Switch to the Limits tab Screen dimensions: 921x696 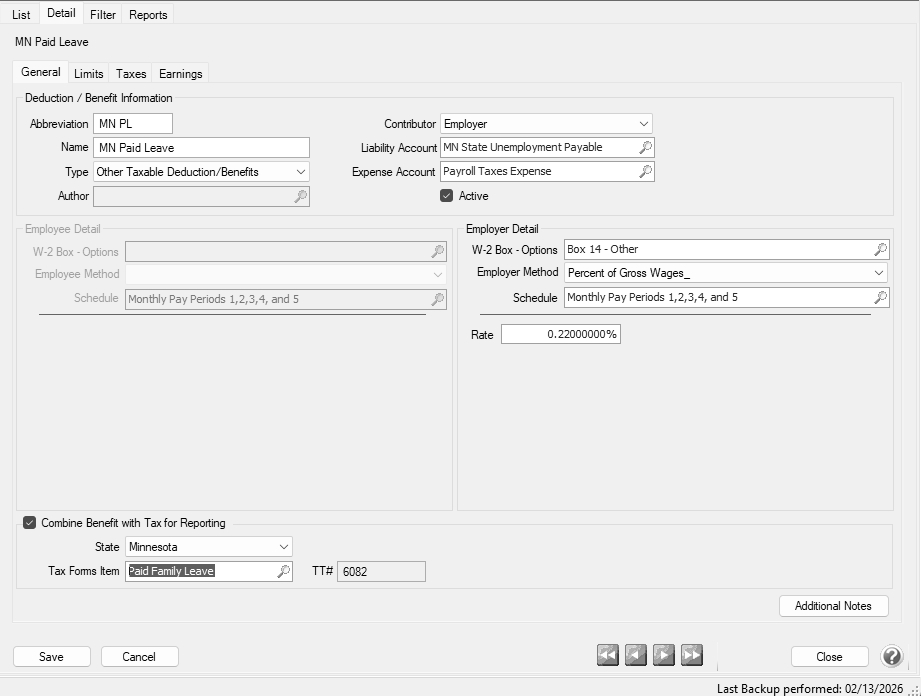click(88, 74)
